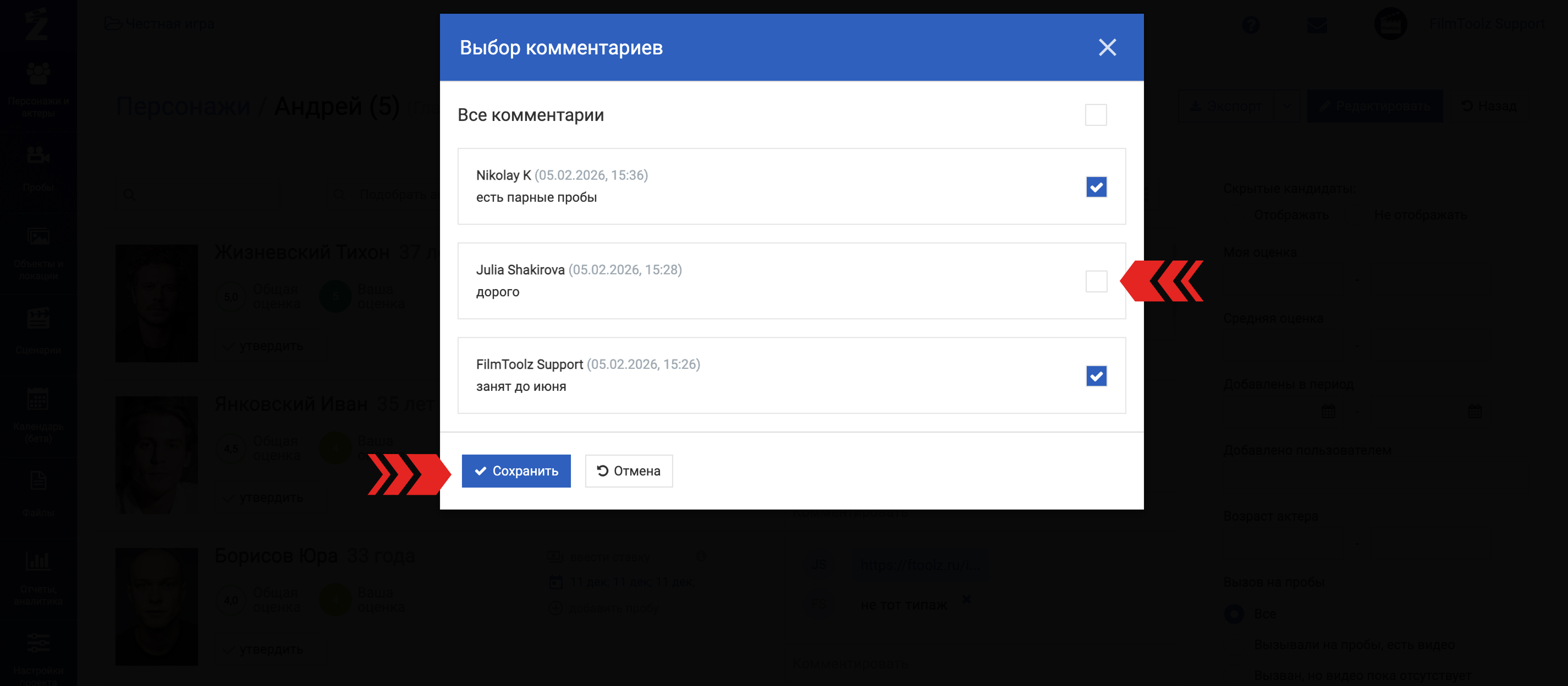The width and height of the screenshot is (1568, 686).
Task: Open the Сценарии clapperboard icon
Action: coord(38,319)
